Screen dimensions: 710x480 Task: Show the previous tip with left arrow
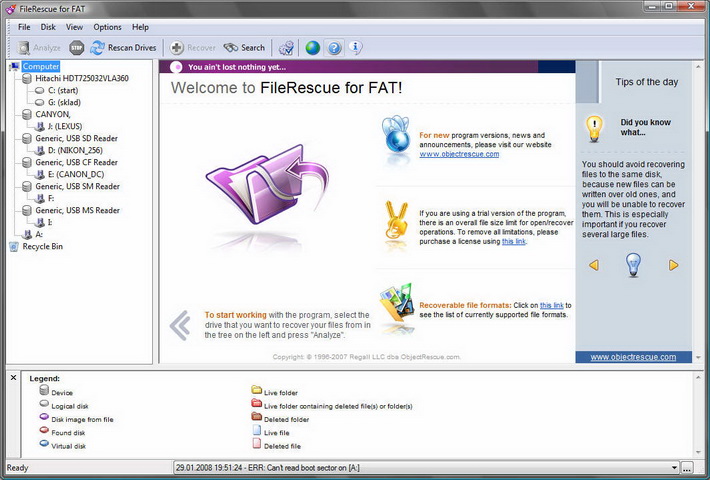point(593,265)
